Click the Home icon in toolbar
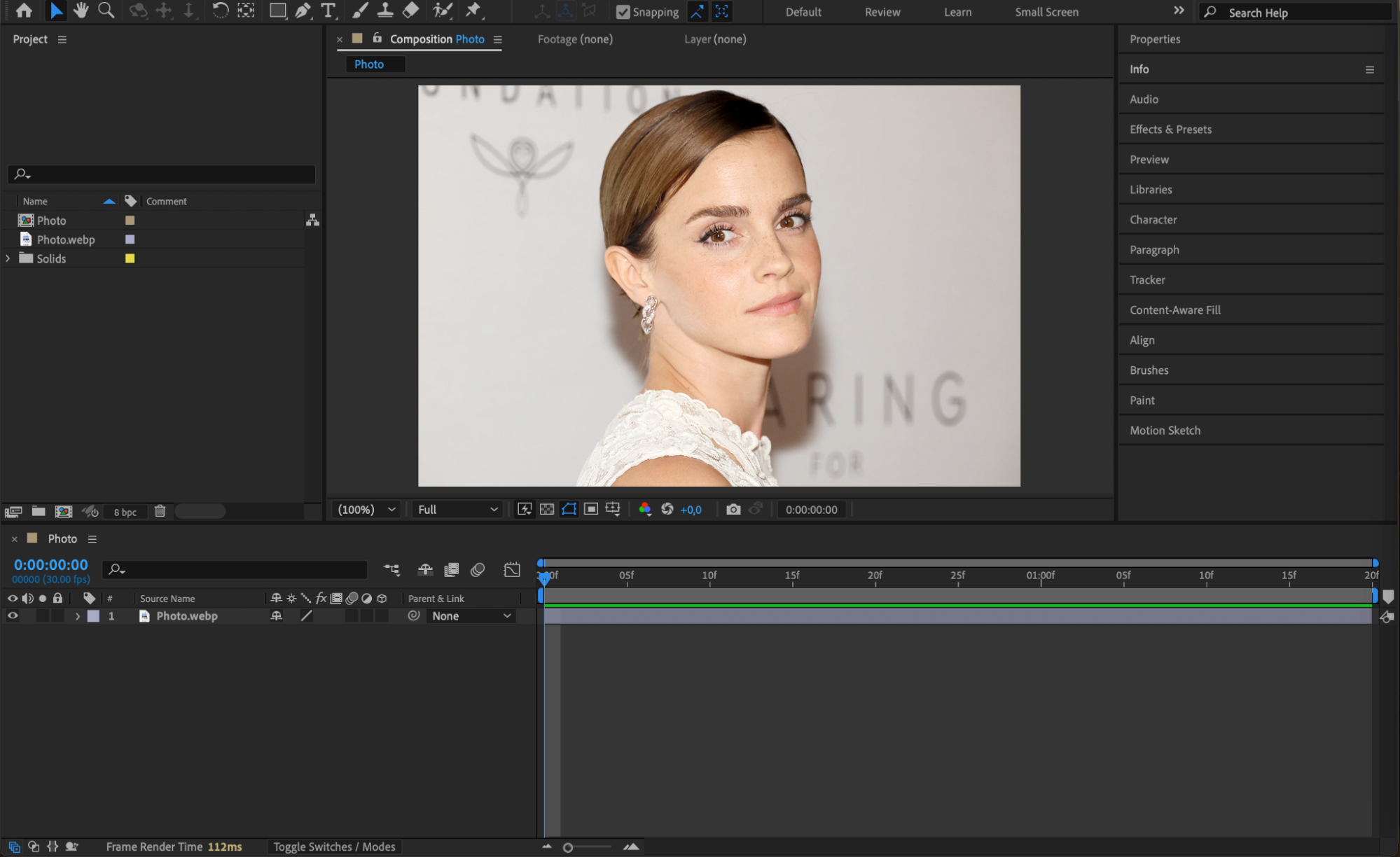Image resolution: width=1400 pixels, height=857 pixels. click(24, 11)
